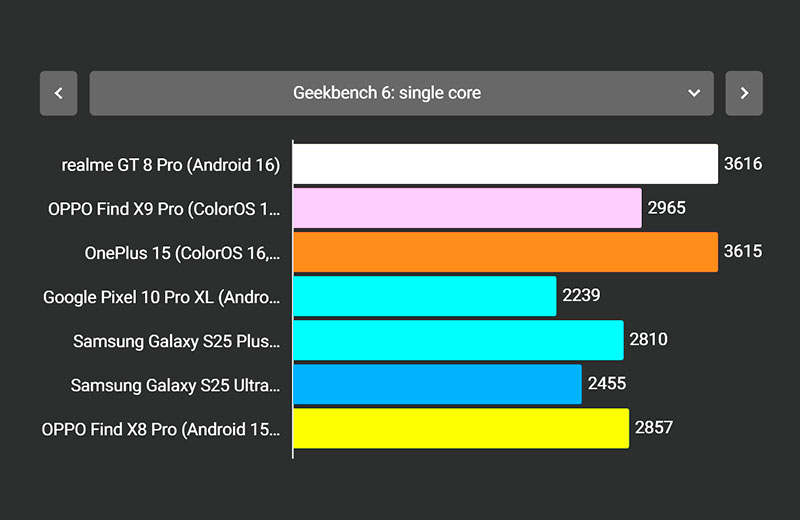This screenshot has height=520, width=800.
Task: Select the Google Pixel 10 Pro XL label
Action: [162, 297]
